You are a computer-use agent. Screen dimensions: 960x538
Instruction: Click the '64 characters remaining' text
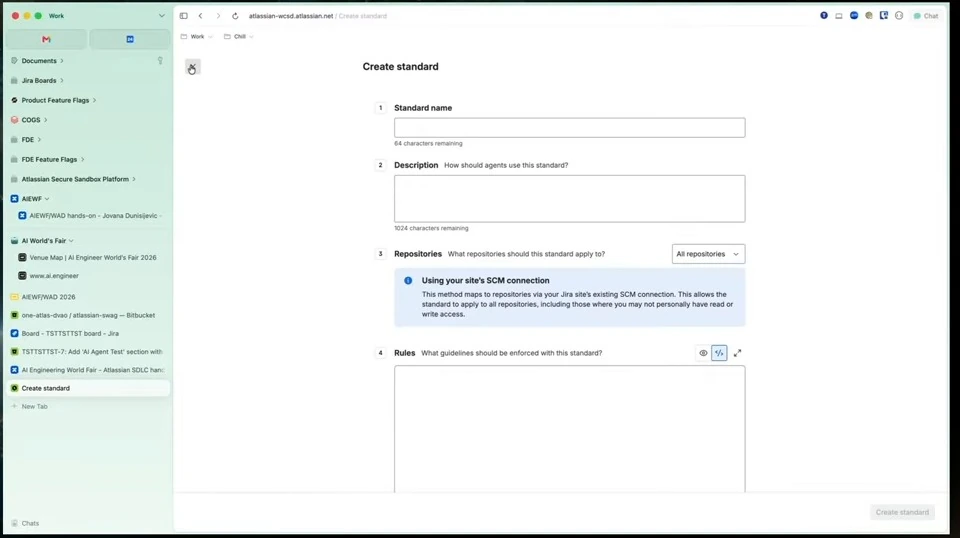coord(428,144)
